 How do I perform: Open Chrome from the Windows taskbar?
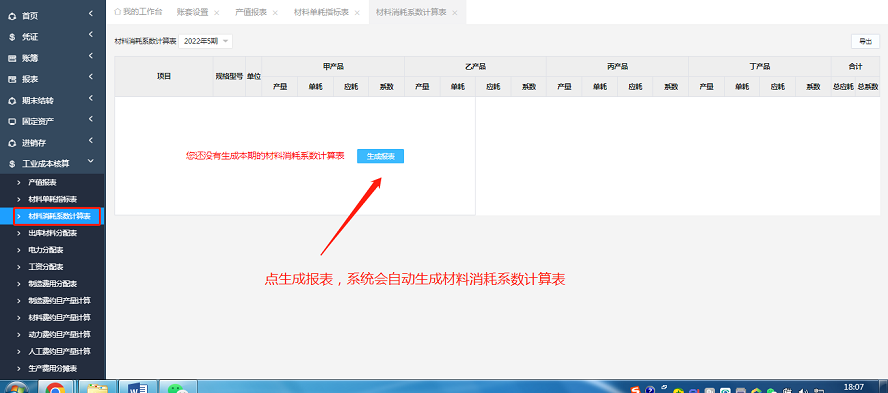pos(55,387)
